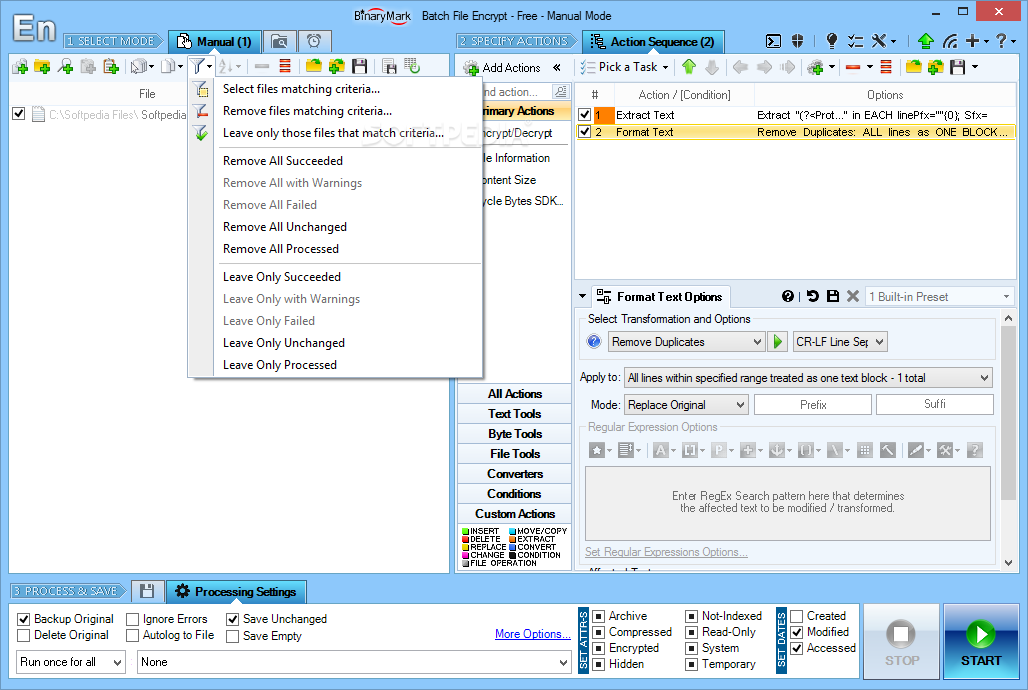Click the wireless signal feed icon

949,41
